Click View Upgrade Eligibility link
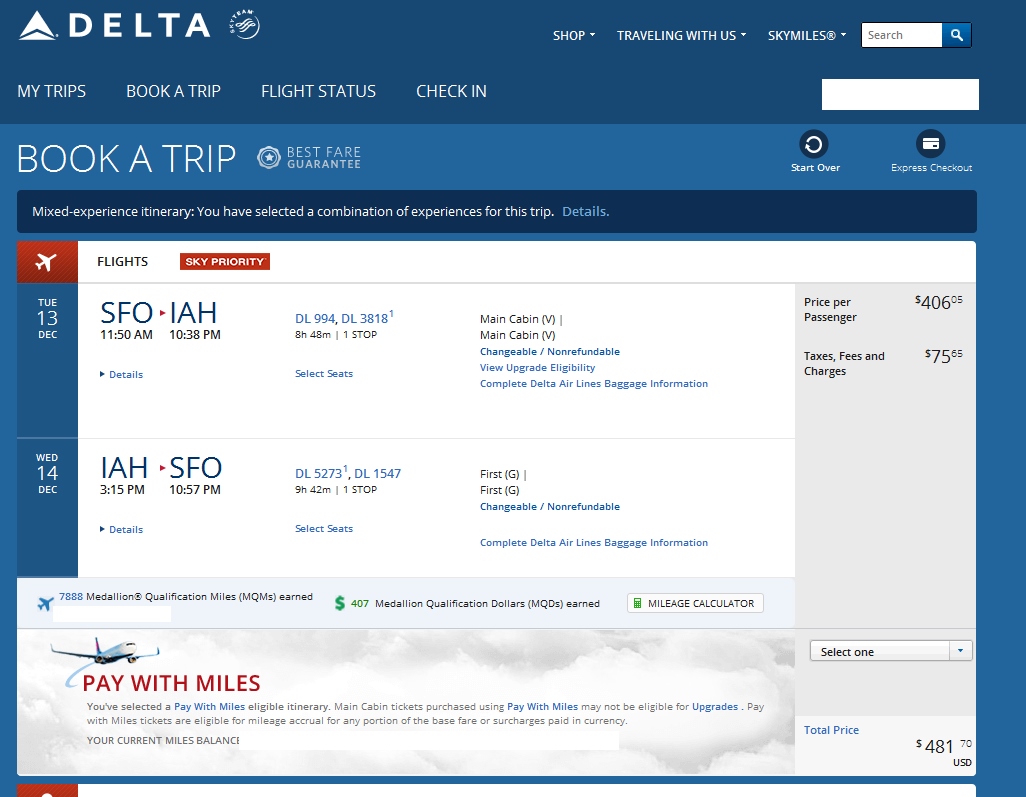Screen dimensions: 1026x797 [x=537, y=368]
